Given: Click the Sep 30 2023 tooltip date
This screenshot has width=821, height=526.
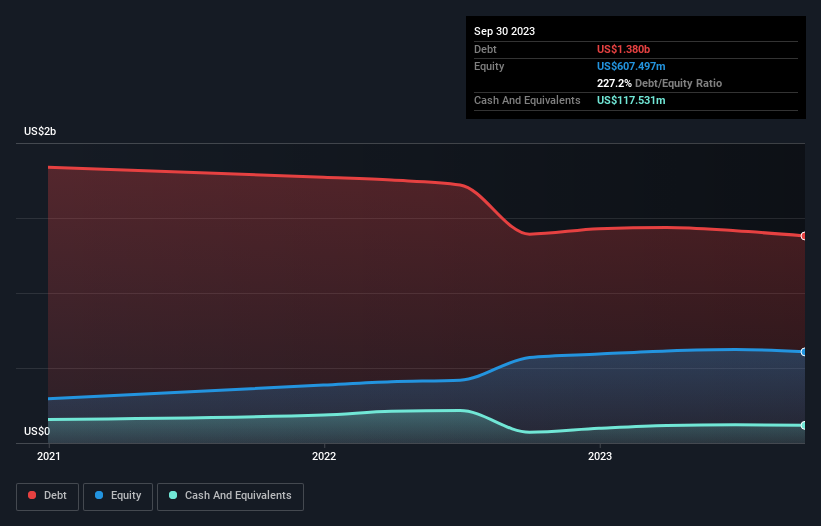Looking at the screenshot, I should (x=504, y=31).
